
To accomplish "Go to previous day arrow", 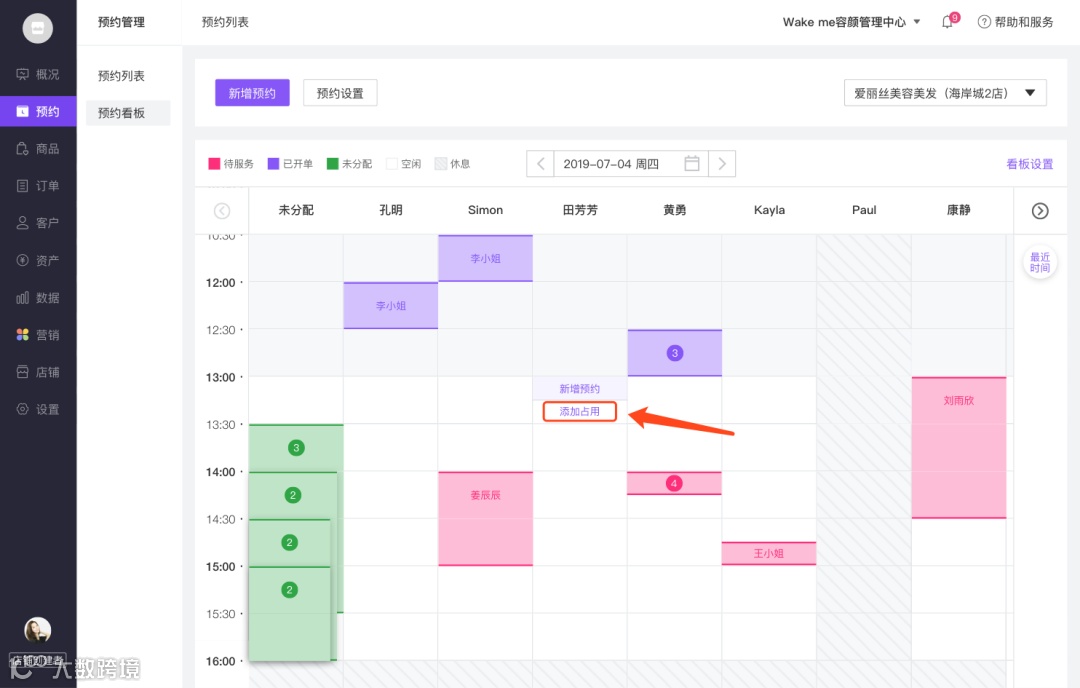I will 541,164.
